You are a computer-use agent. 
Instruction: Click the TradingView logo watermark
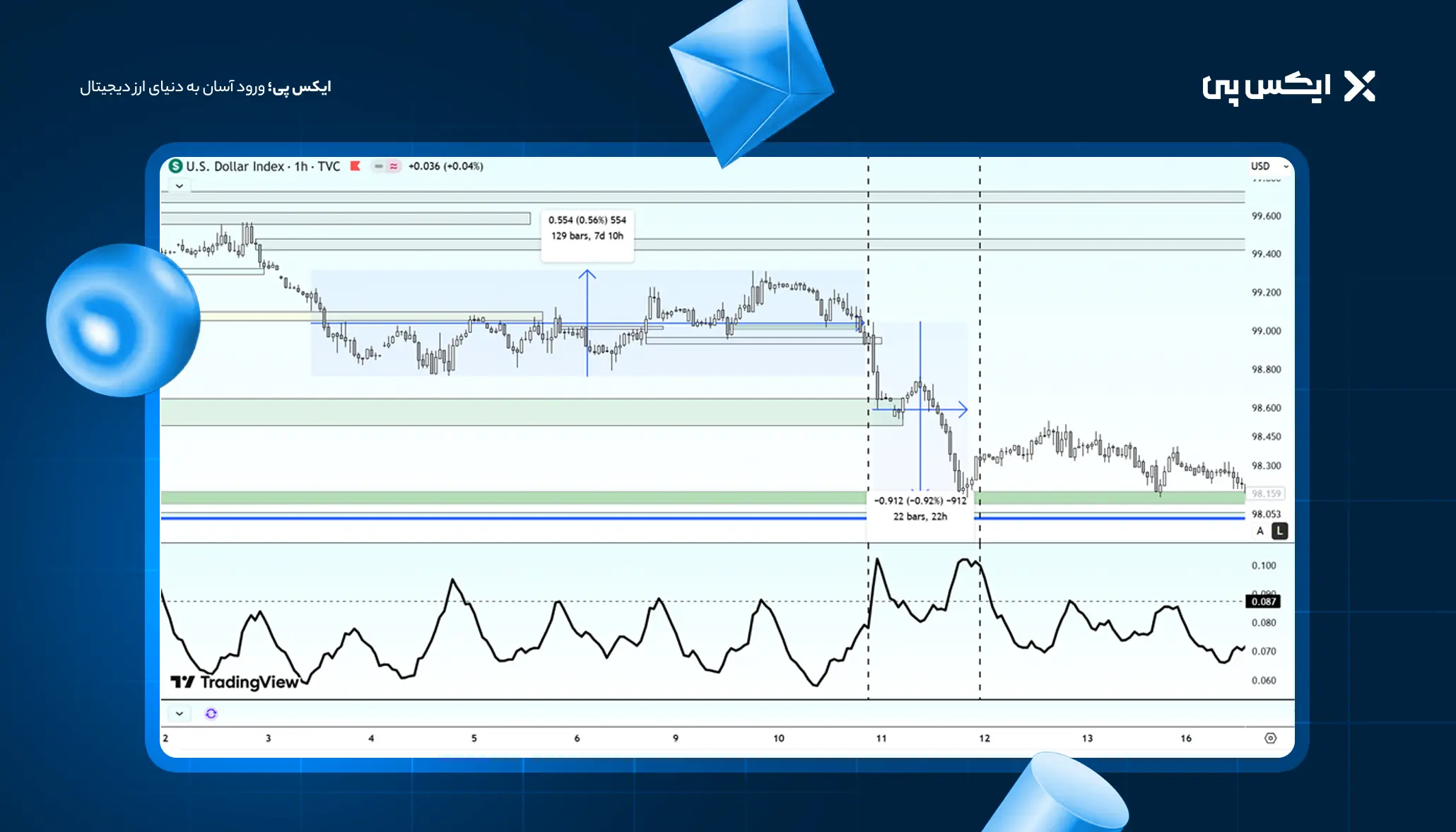235,682
